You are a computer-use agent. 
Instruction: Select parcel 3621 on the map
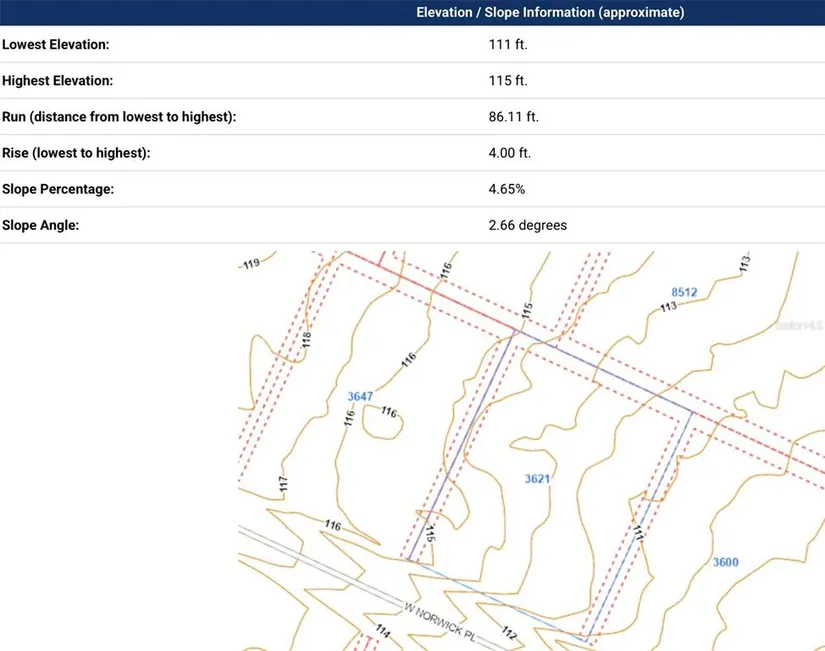537,479
